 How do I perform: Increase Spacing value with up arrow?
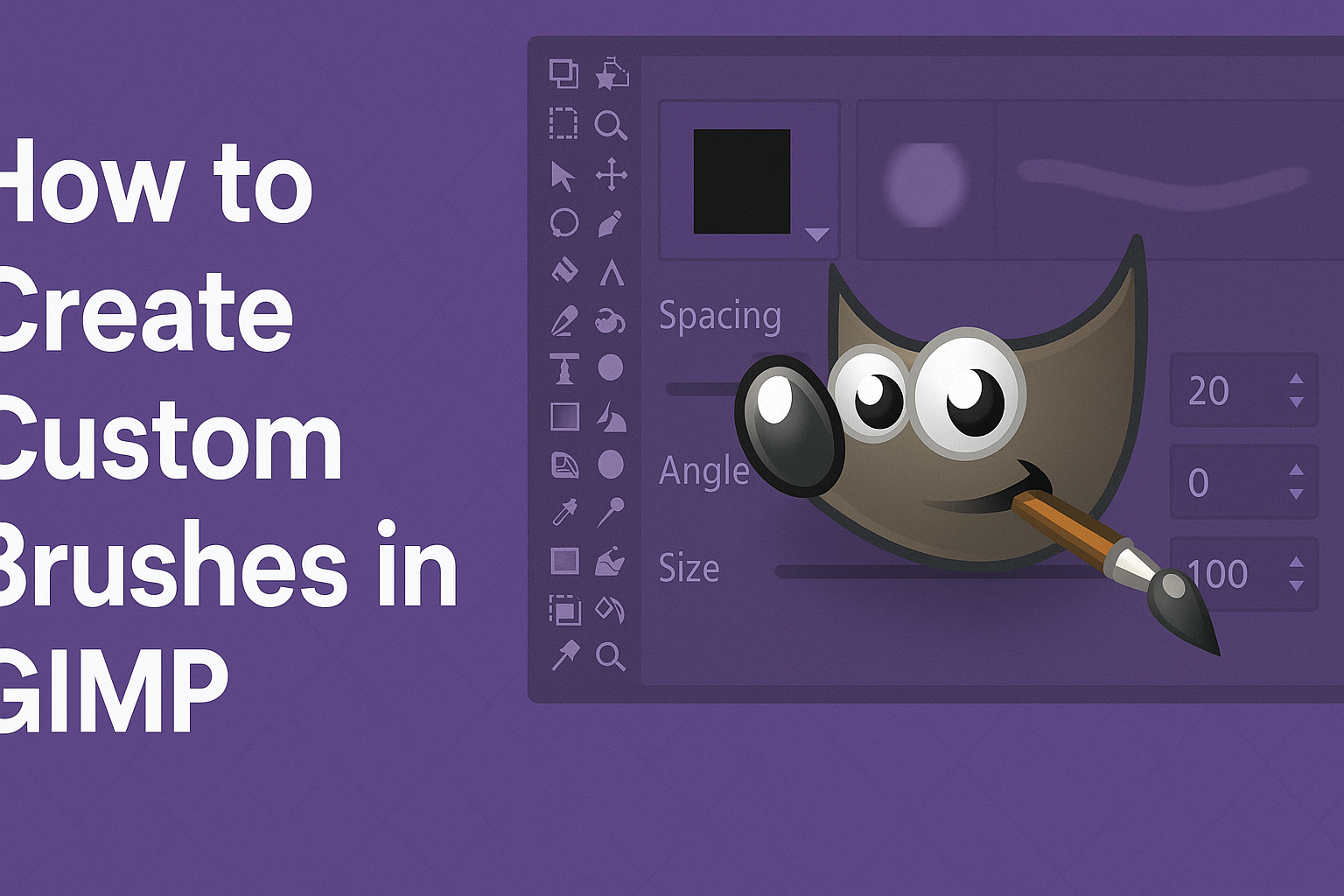click(x=1296, y=380)
